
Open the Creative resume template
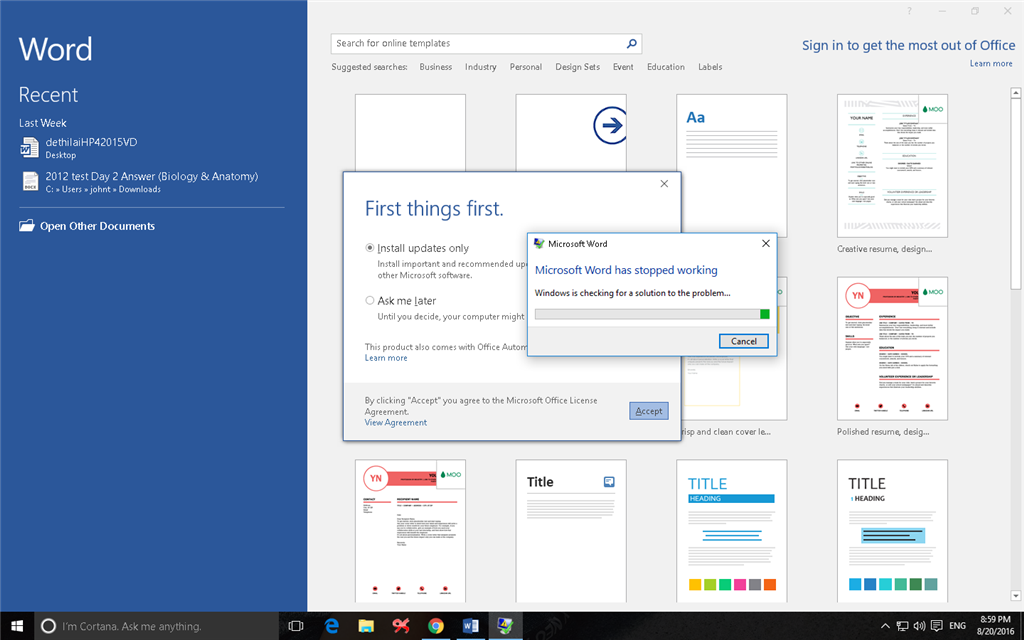tap(892, 165)
